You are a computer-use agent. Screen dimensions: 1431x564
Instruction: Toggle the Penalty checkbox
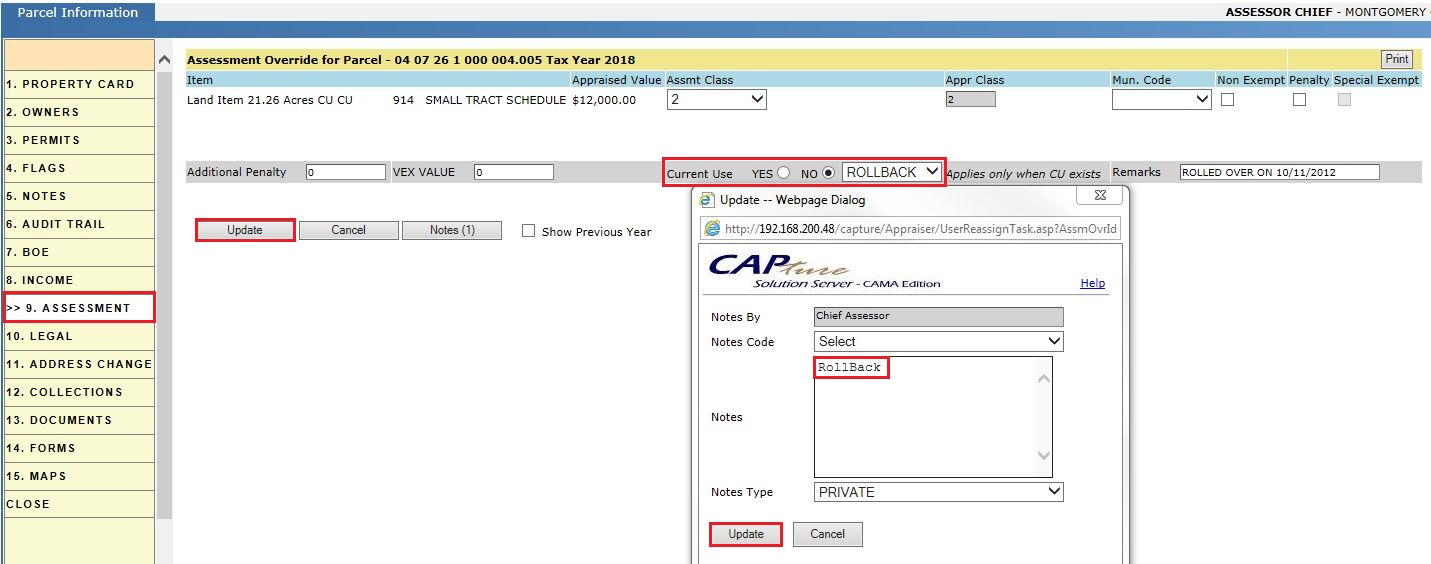pyautogui.click(x=1299, y=99)
